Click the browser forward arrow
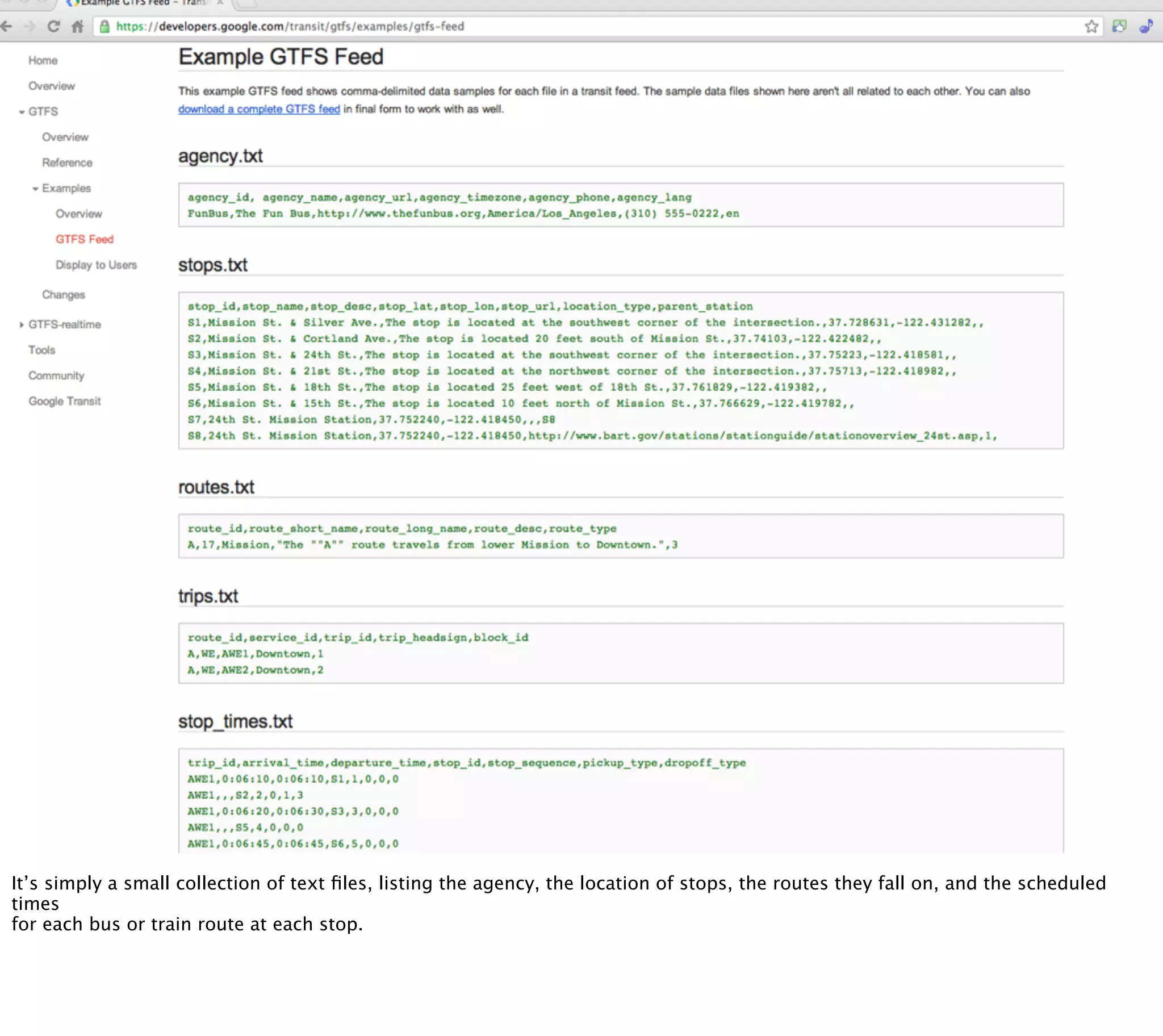Screen dimensions: 1163x1036 click(x=30, y=26)
